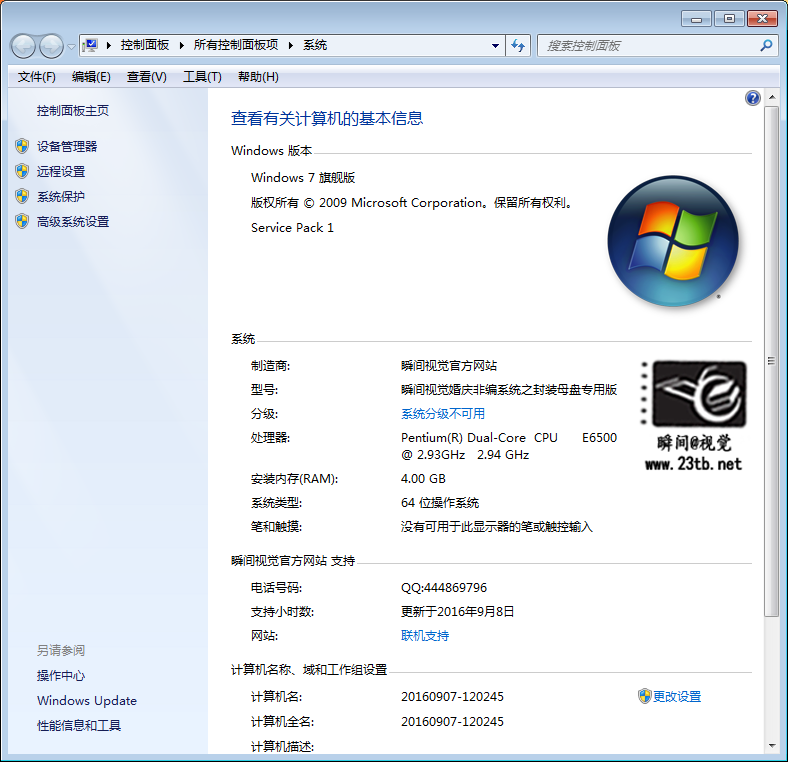Click the QQ:444869796 phone value
Image resolution: width=788 pixels, height=762 pixels.
(x=444, y=588)
